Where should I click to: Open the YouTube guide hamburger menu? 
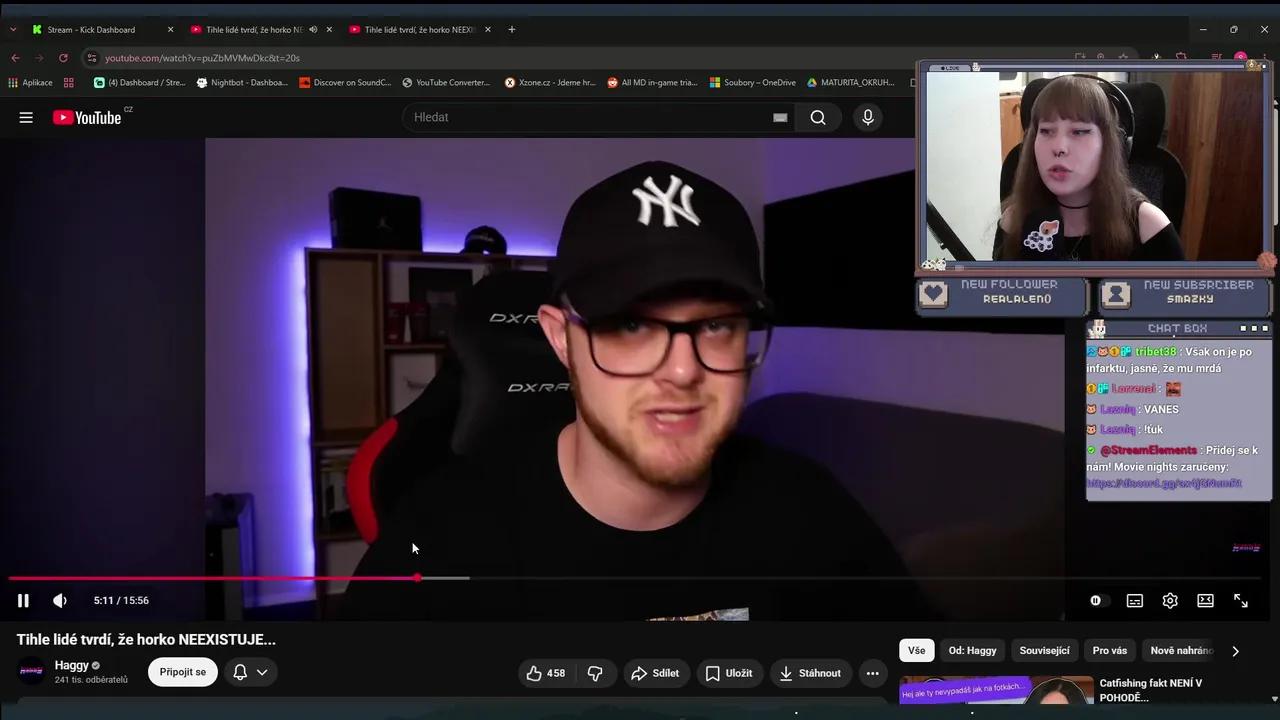coord(26,117)
